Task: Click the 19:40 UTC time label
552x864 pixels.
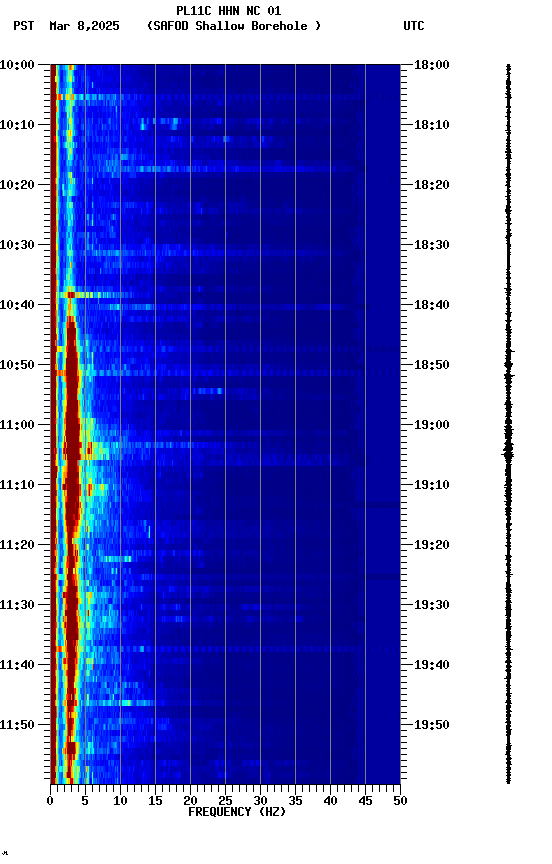Action: point(432,665)
